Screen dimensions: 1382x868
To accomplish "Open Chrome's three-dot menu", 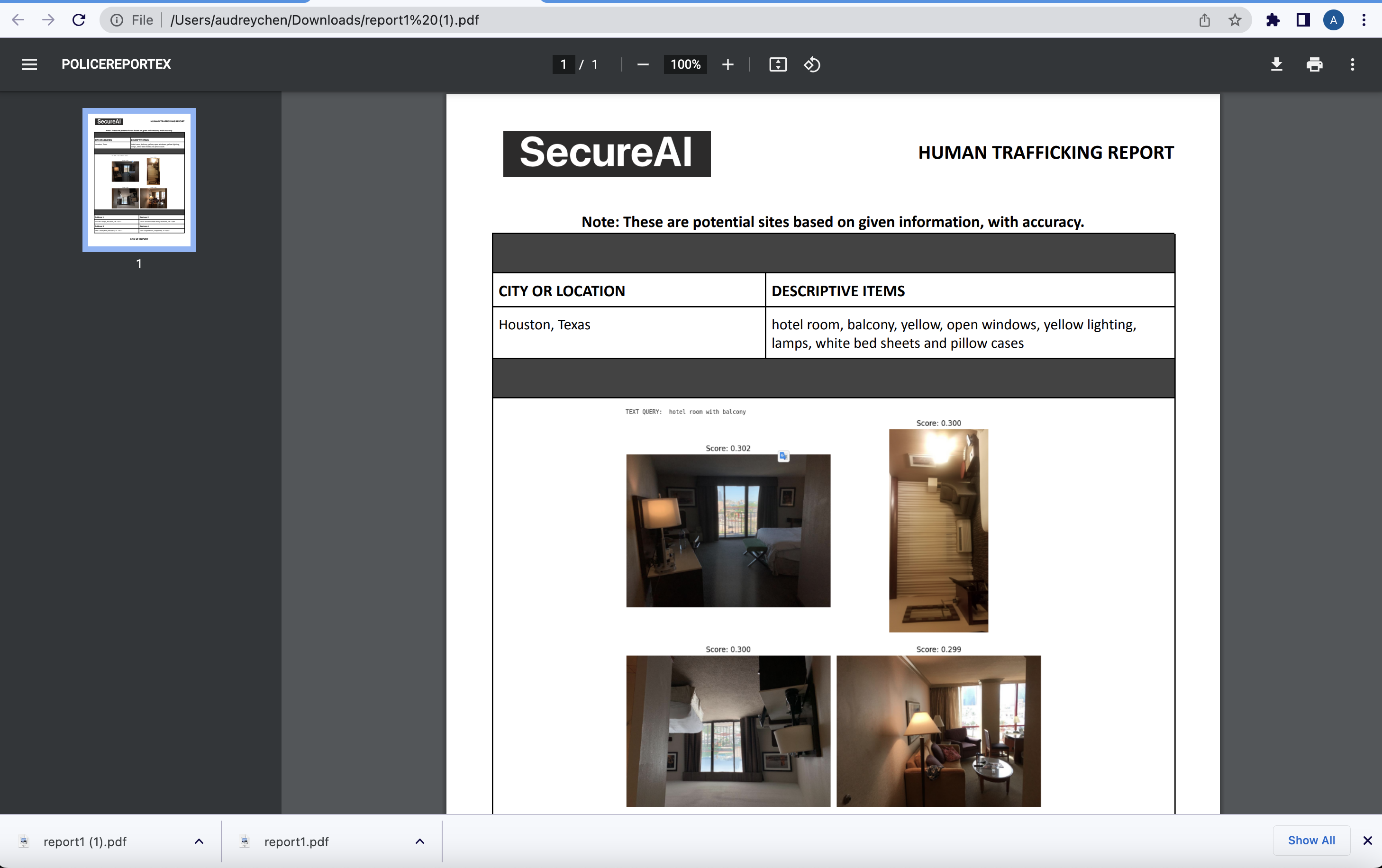I will click(x=1364, y=20).
